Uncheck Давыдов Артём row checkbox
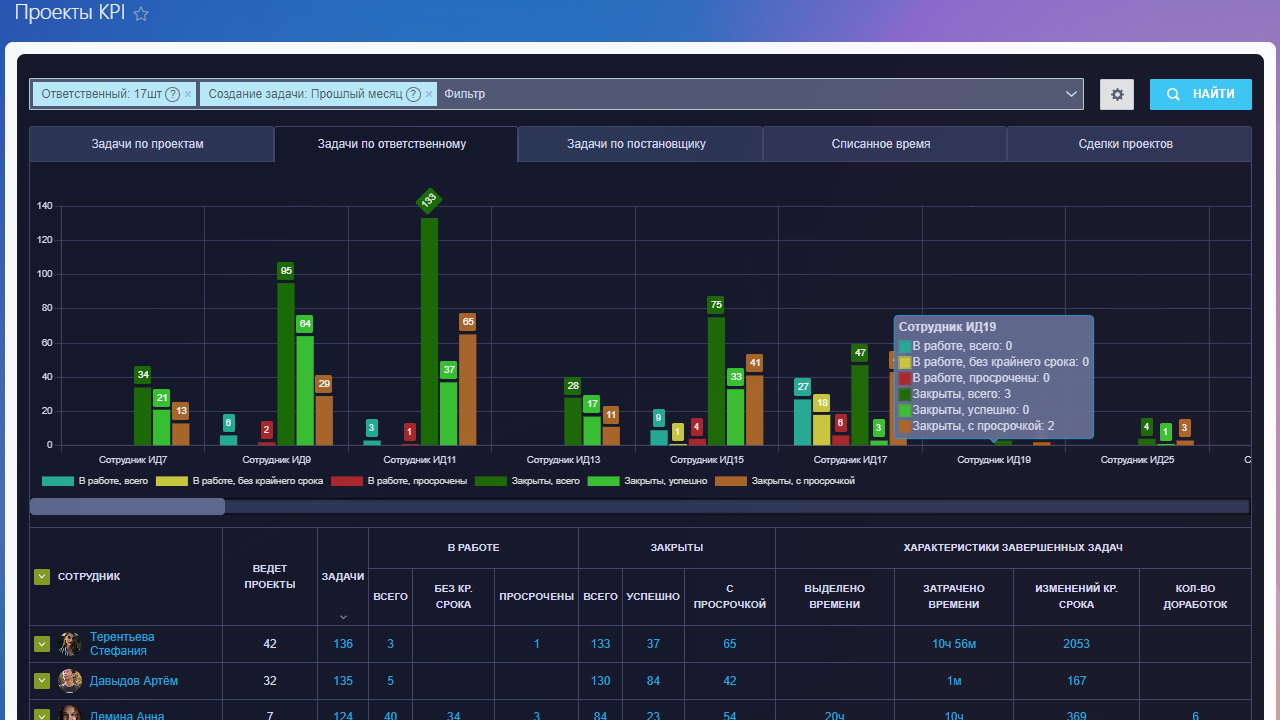Viewport: 1280px width, 720px height. (x=42, y=681)
